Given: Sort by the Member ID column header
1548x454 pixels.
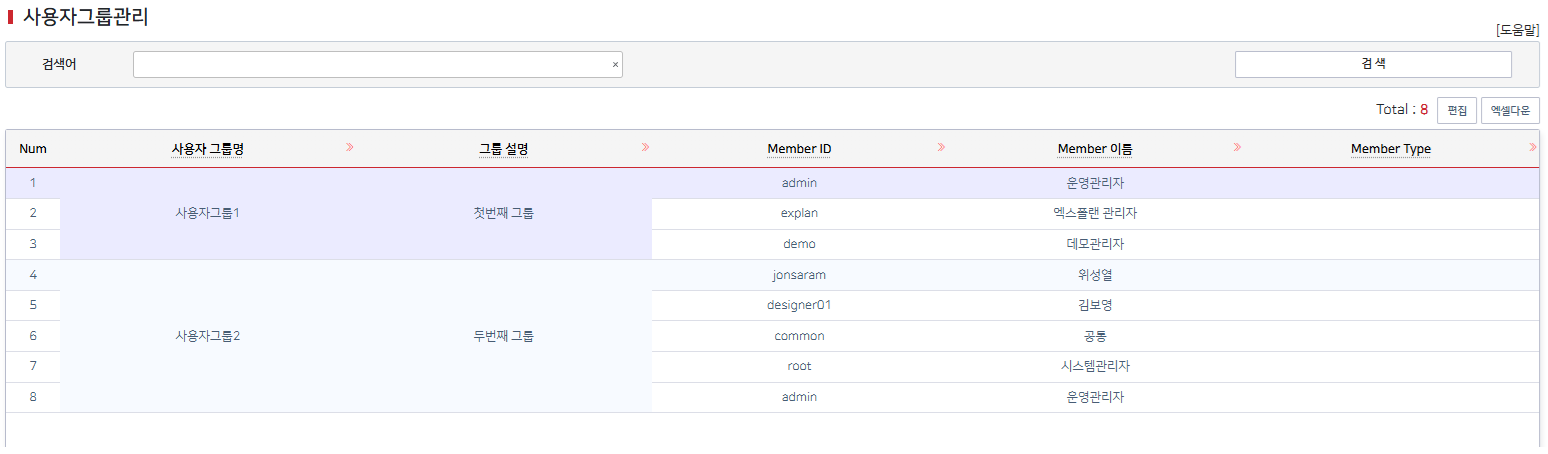Looking at the screenshot, I should 799,149.
